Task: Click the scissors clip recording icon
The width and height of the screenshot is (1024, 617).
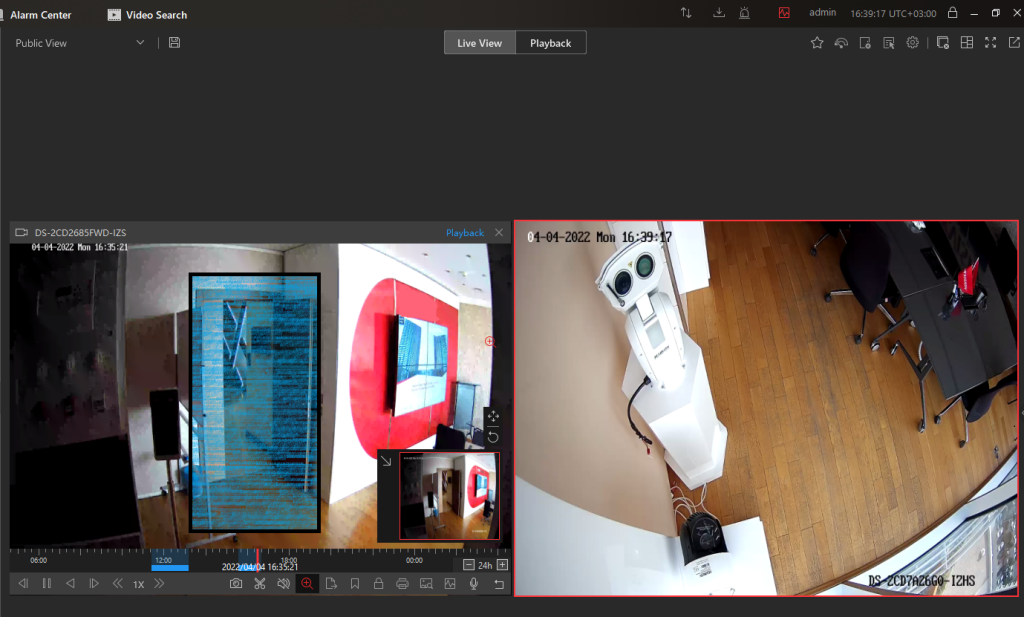Action: pyautogui.click(x=259, y=583)
